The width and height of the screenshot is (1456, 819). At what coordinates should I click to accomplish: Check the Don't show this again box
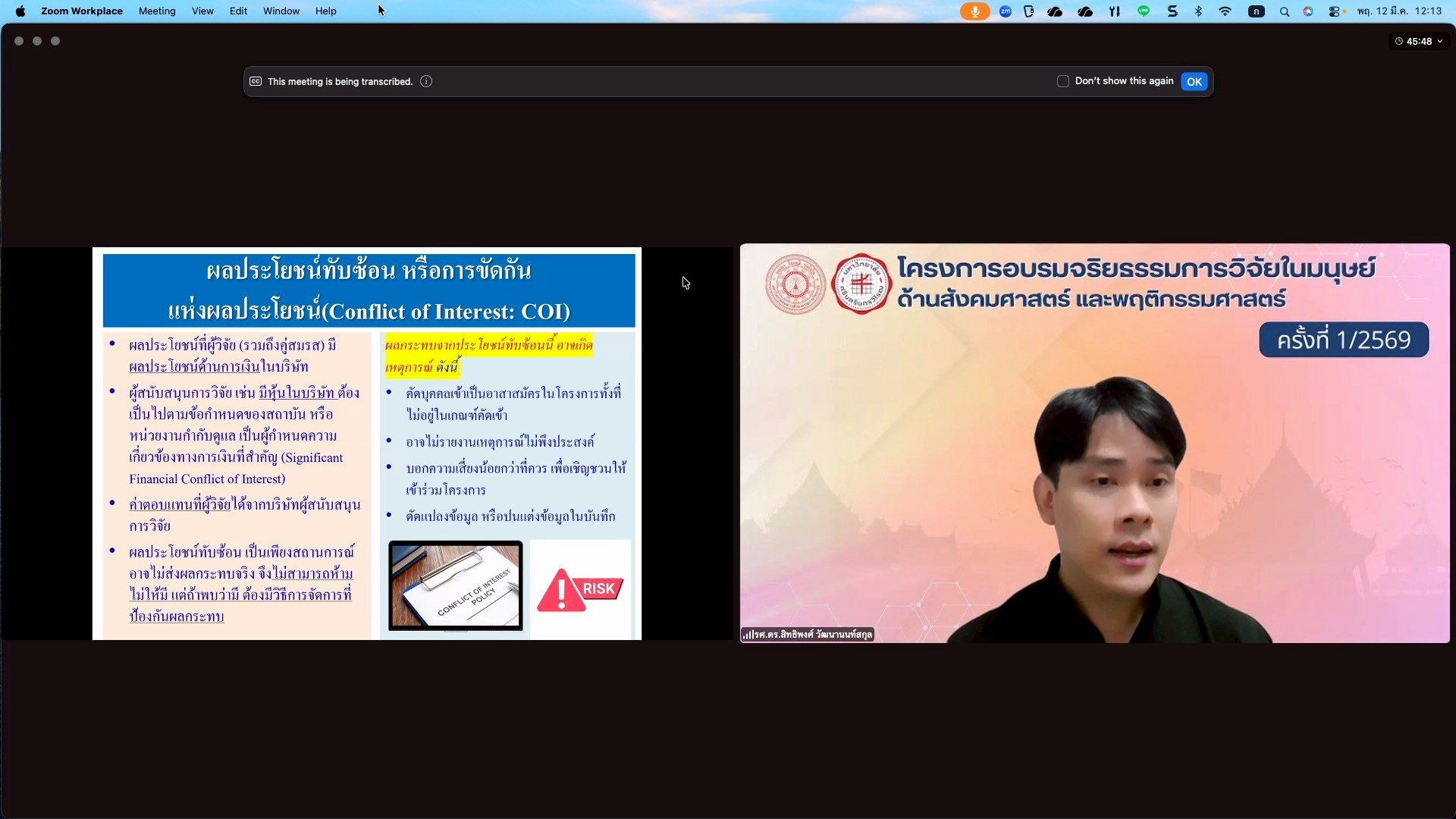coord(1063,81)
